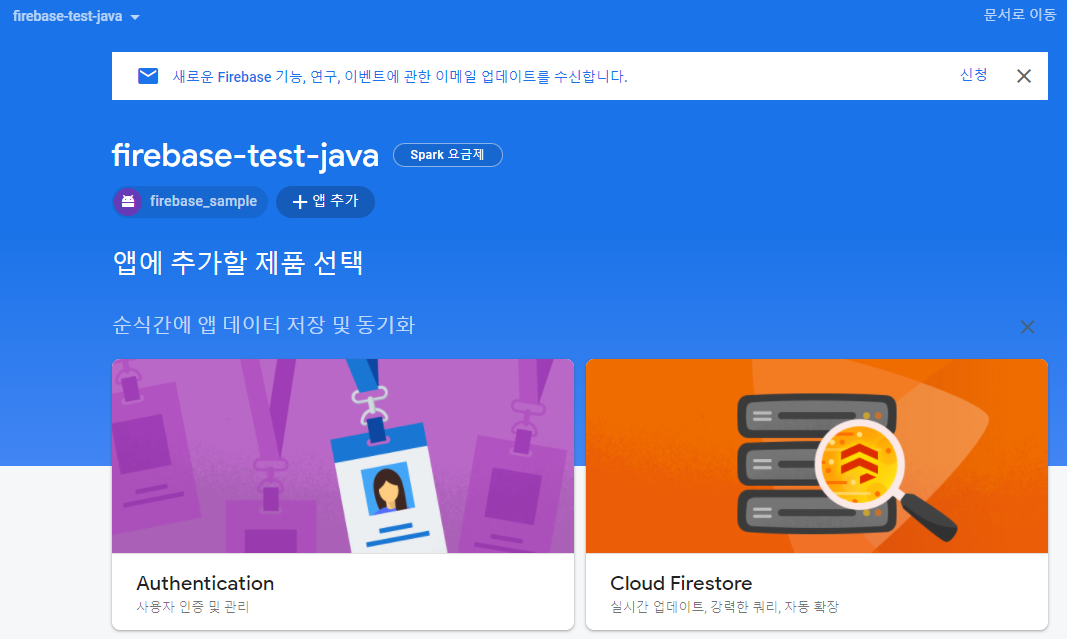The width and height of the screenshot is (1067, 639).
Task: Click the 앱에 추가할 제품 선택 heading
Action: [238, 263]
